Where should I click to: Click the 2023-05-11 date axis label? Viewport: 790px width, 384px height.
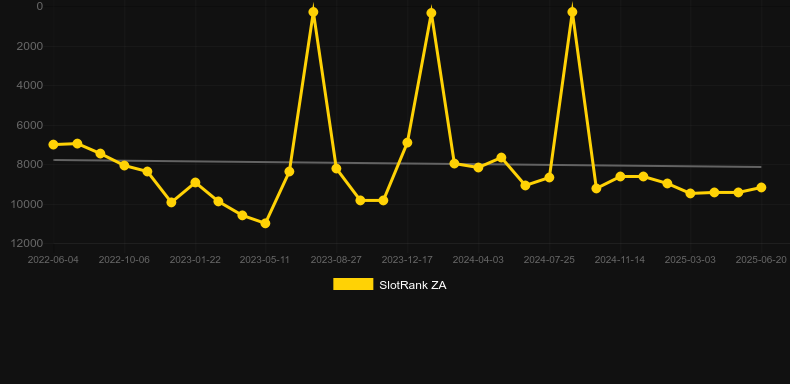click(x=265, y=260)
